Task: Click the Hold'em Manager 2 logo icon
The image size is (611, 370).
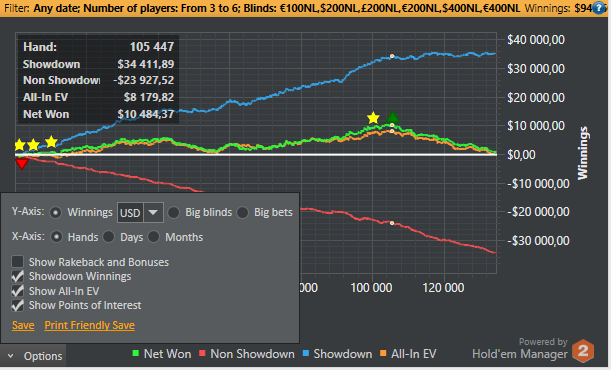Action: click(x=583, y=351)
